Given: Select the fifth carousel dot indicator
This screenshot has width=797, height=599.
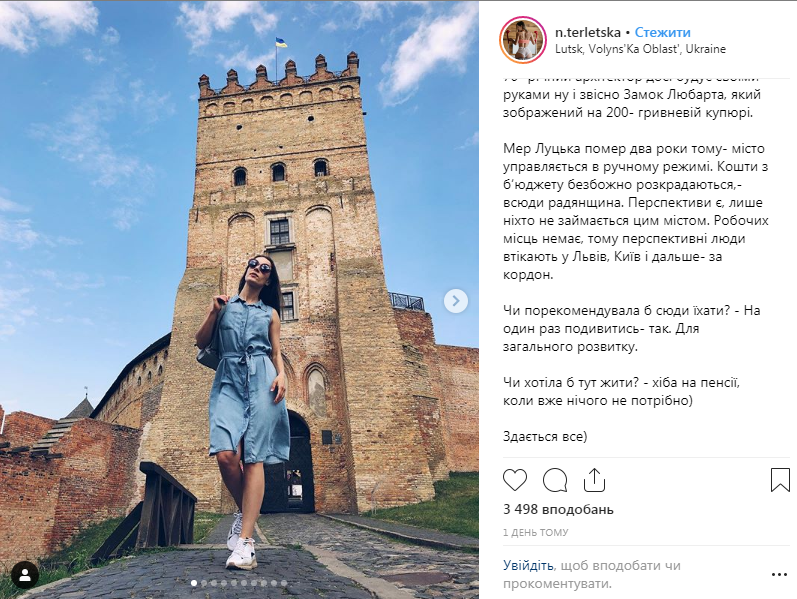Looking at the screenshot, I should 234,583.
